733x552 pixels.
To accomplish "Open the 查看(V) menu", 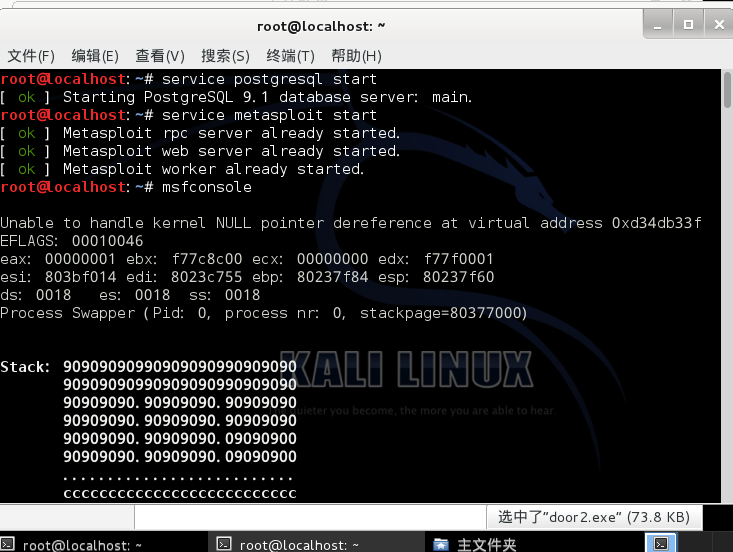I will [x=160, y=56].
